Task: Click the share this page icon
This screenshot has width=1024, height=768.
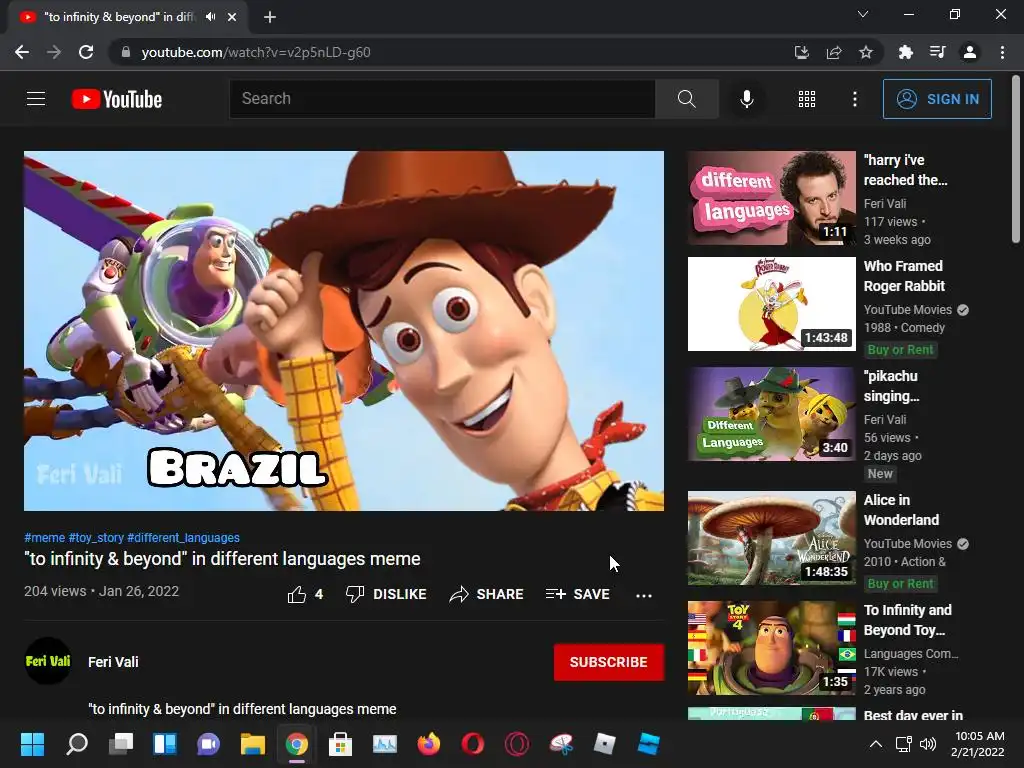Action: (x=834, y=52)
